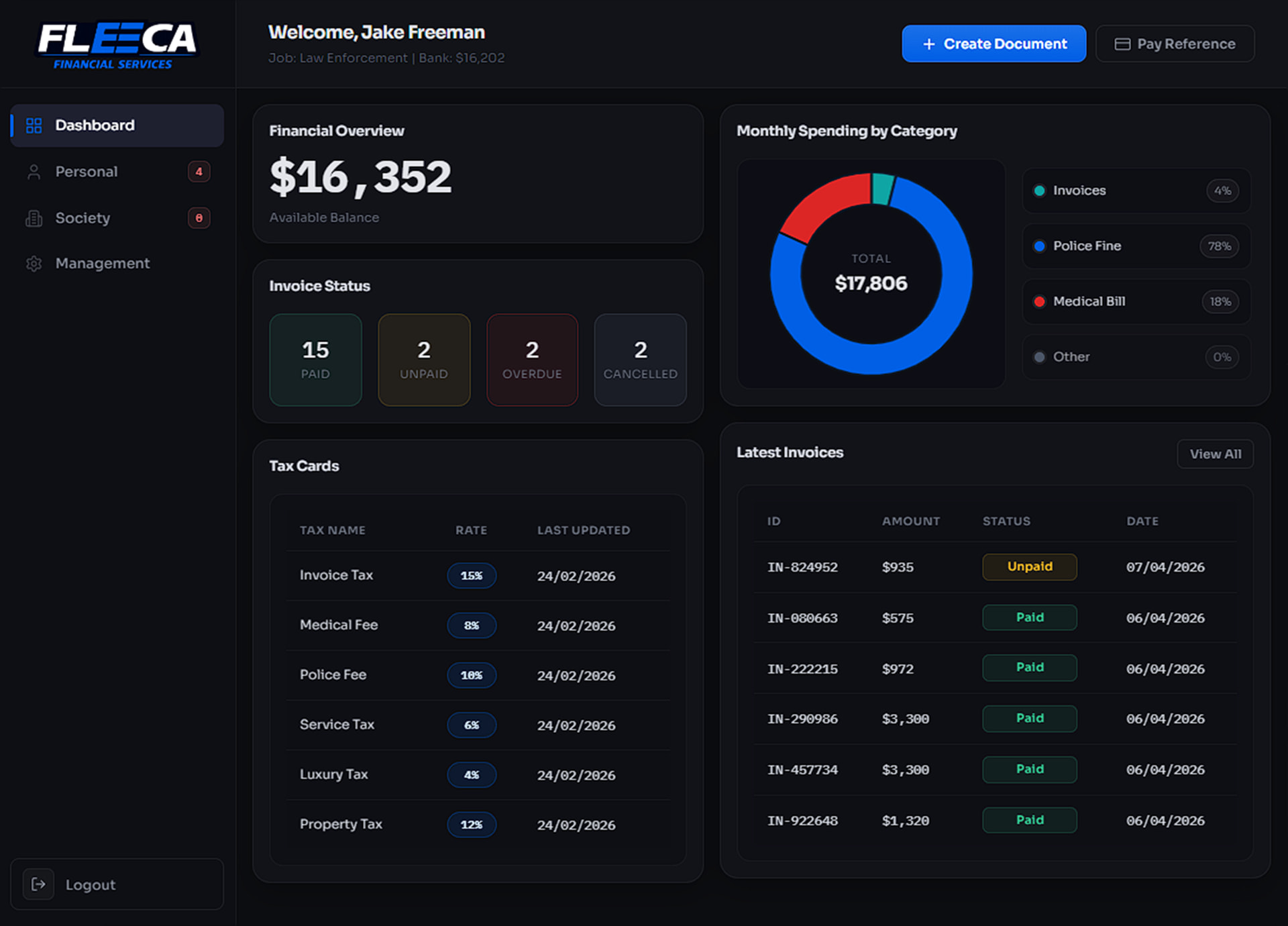Click the Management gear icon

tap(34, 264)
